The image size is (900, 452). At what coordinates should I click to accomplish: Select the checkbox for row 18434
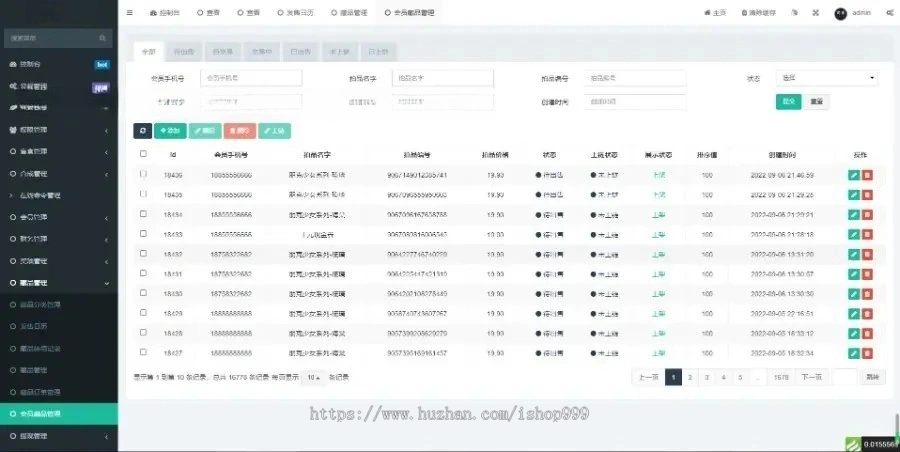pos(143,214)
